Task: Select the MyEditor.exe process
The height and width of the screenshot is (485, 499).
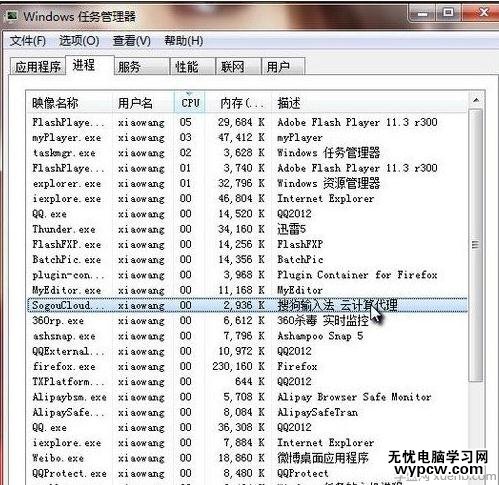Action: tap(247, 290)
